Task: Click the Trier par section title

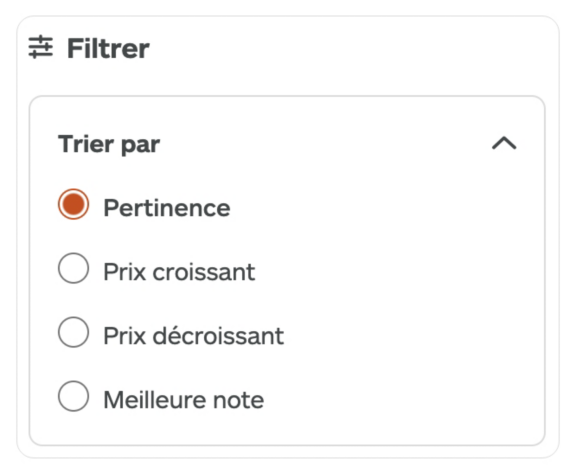Action: [109, 144]
